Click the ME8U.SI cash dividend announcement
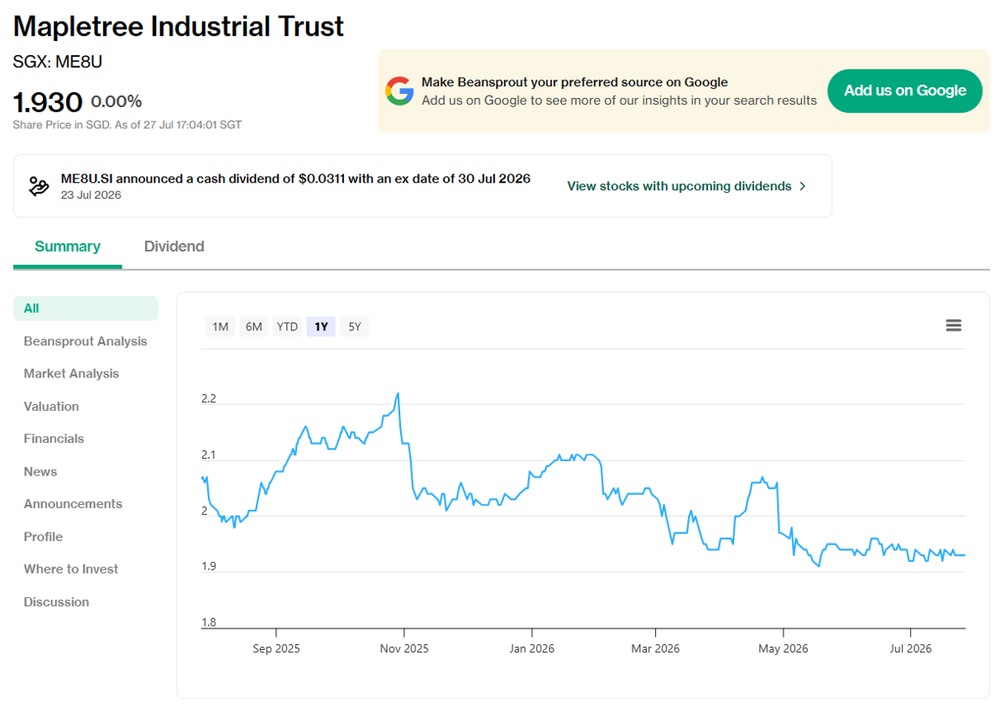 tap(295, 179)
